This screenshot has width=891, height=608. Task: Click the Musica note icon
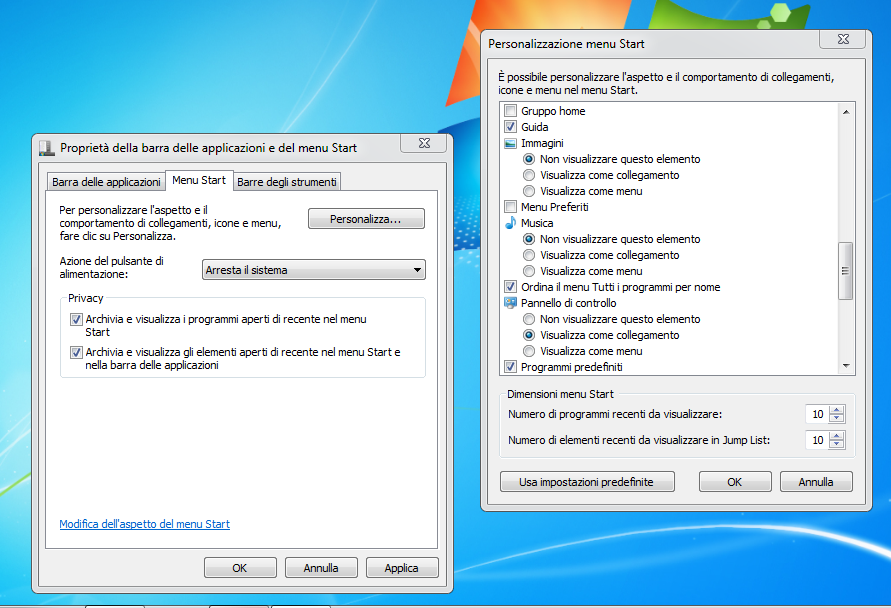point(510,223)
